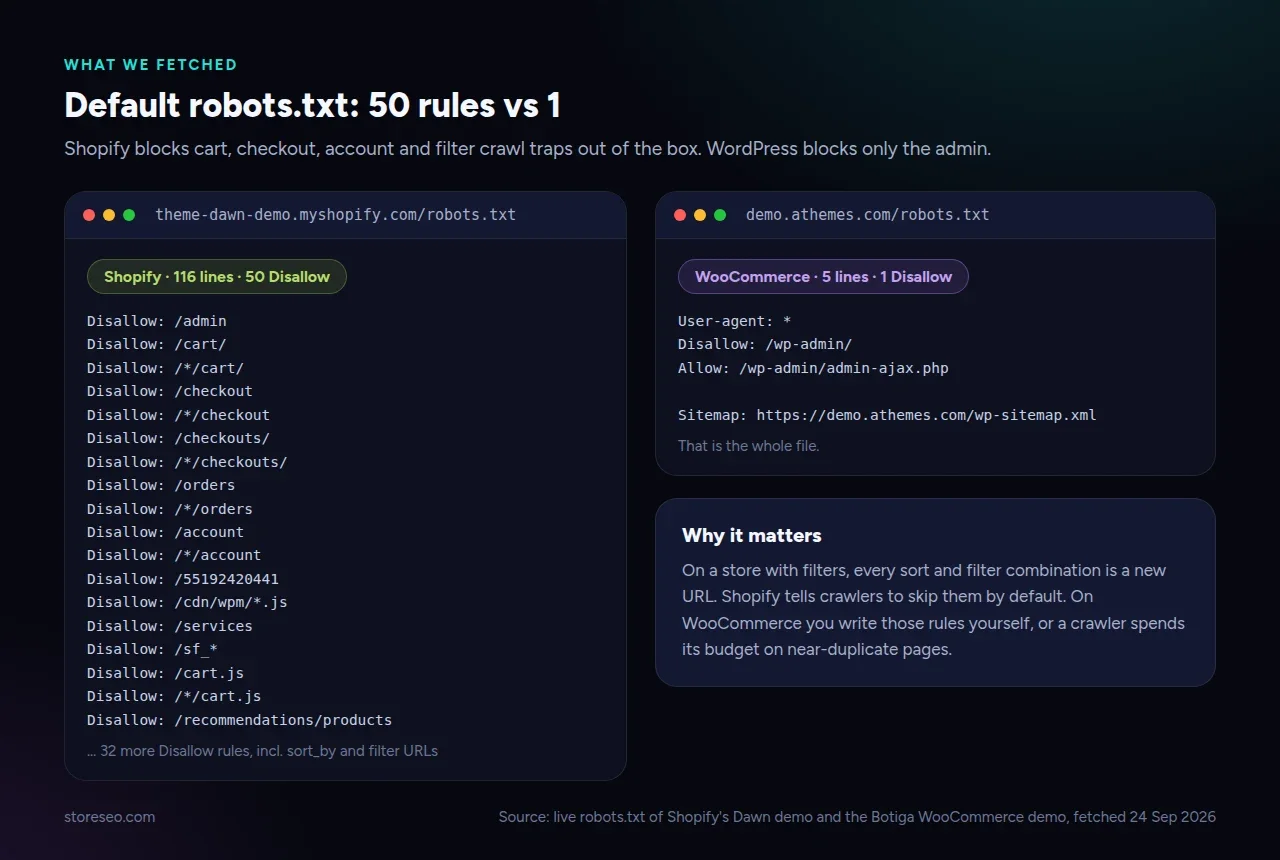Click storeseo.com in the footer
This screenshot has width=1280, height=860.
(x=110, y=817)
